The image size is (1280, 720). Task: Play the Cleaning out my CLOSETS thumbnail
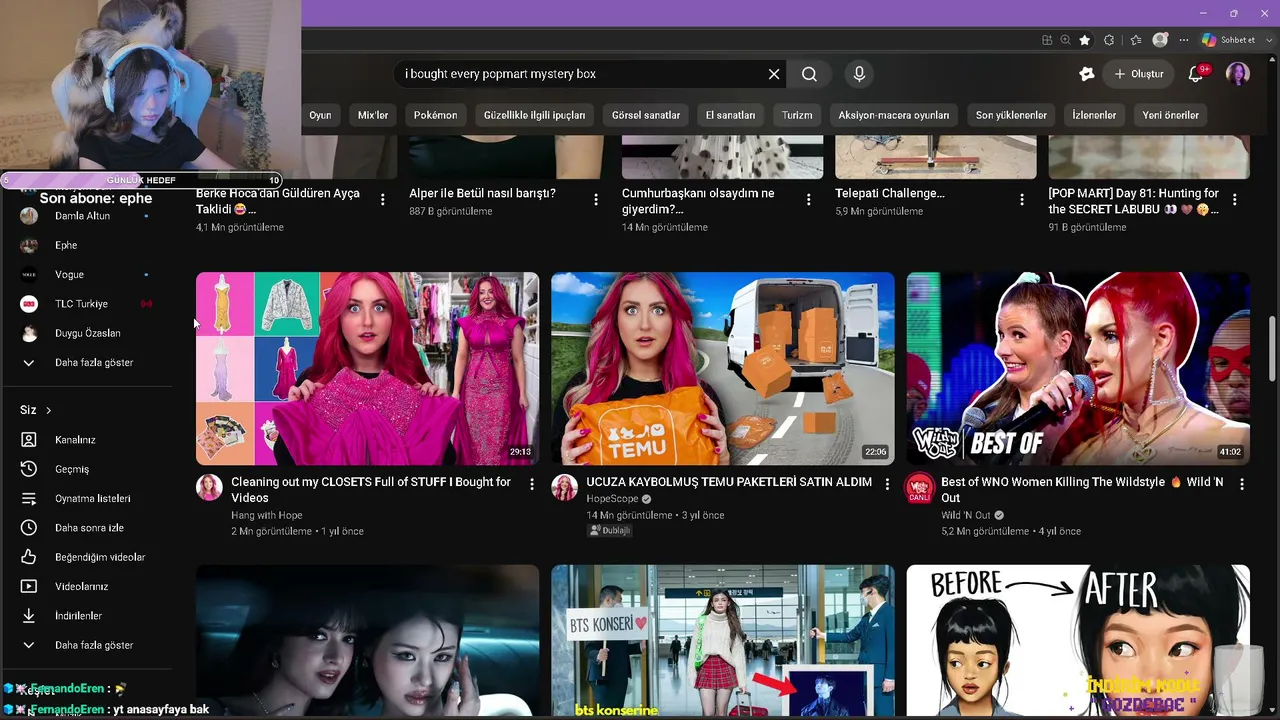pyautogui.click(x=367, y=368)
